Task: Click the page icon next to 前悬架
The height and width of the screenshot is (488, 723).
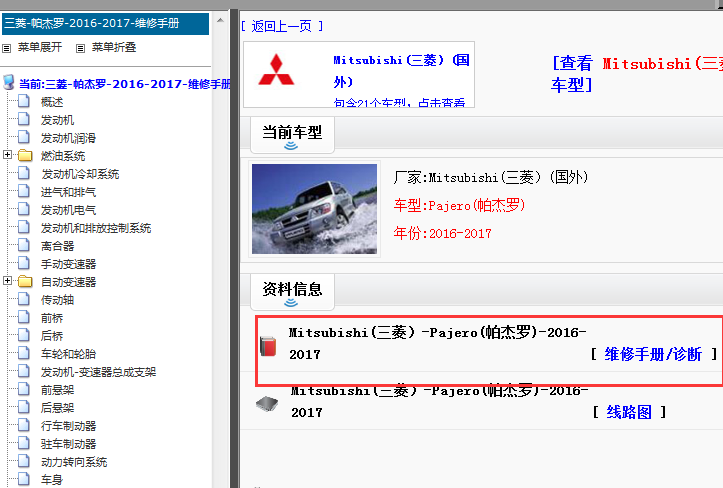Action: tap(24, 389)
